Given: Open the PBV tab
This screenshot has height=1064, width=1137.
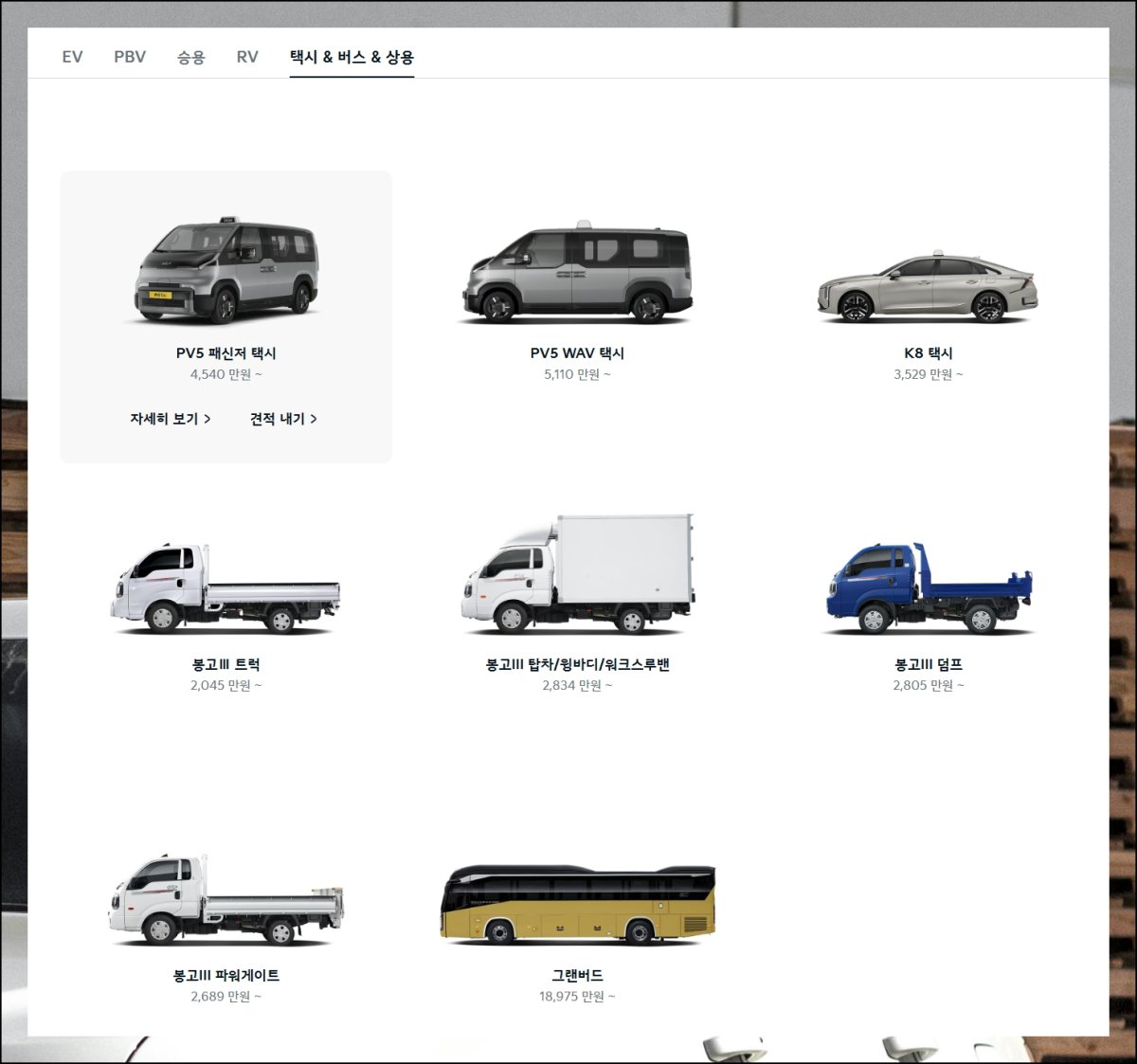Looking at the screenshot, I should (x=130, y=57).
